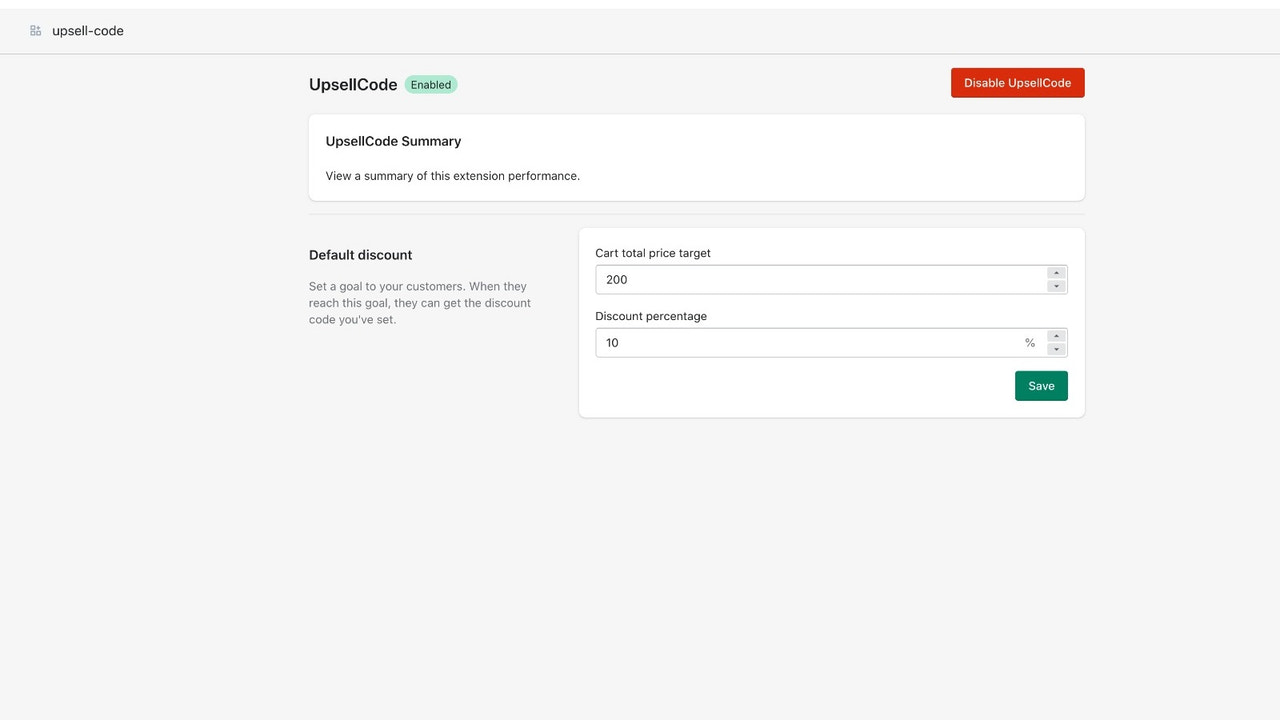The height and width of the screenshot is (720, 1280).
Task: Click the apps icon beside upsell-code breadcrumb
Action: pos(35,30)
